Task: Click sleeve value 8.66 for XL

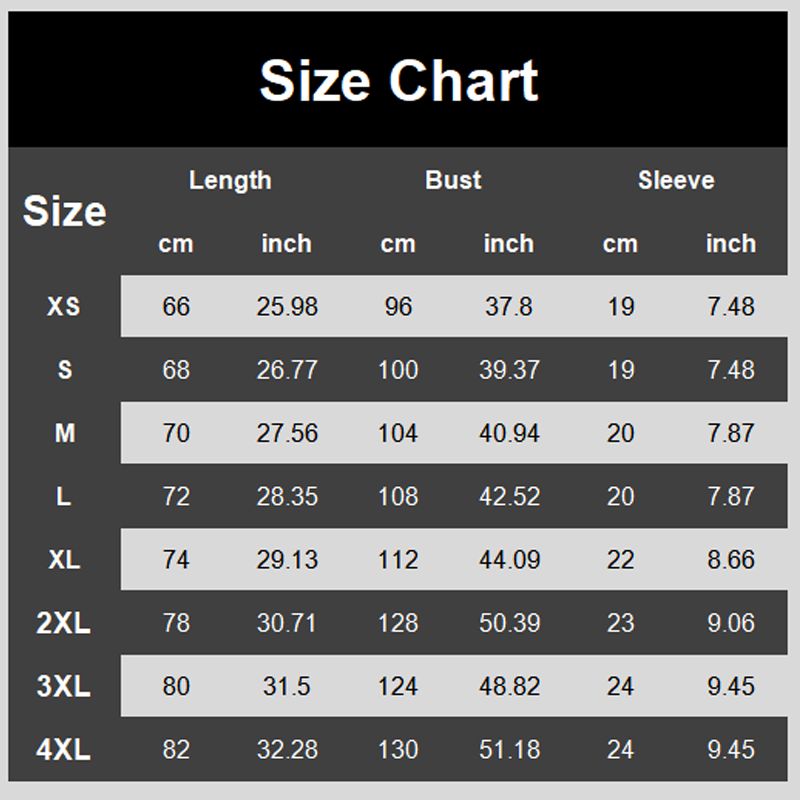Action: point(731,560)
